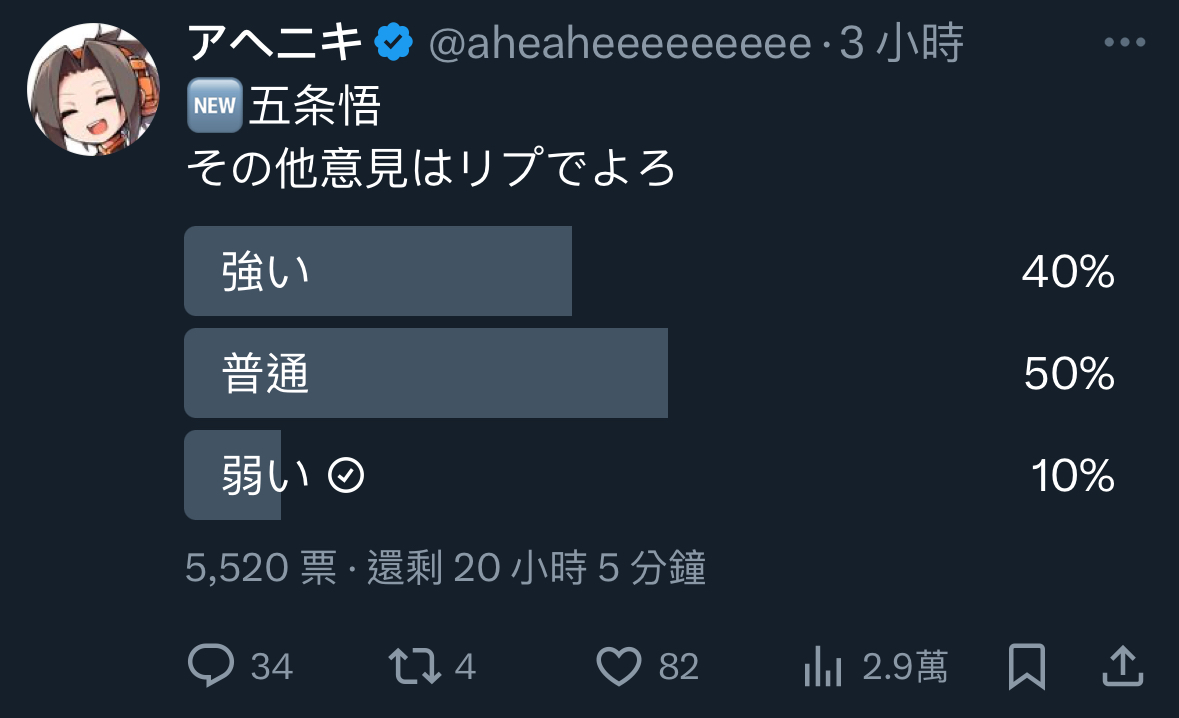Click the blue verified badge

394,42
